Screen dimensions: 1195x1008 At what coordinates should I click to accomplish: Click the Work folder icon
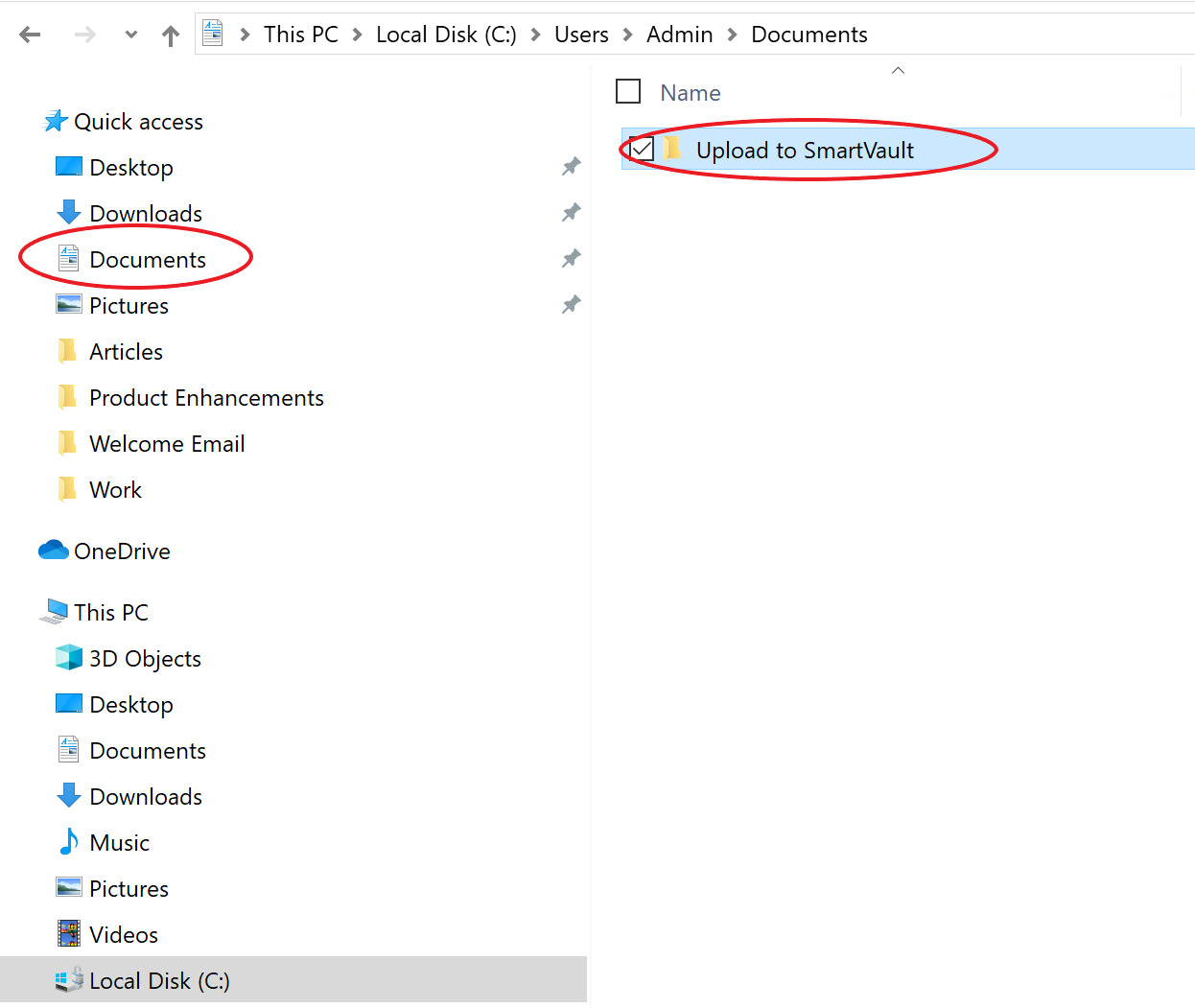(x=67, y=489)
